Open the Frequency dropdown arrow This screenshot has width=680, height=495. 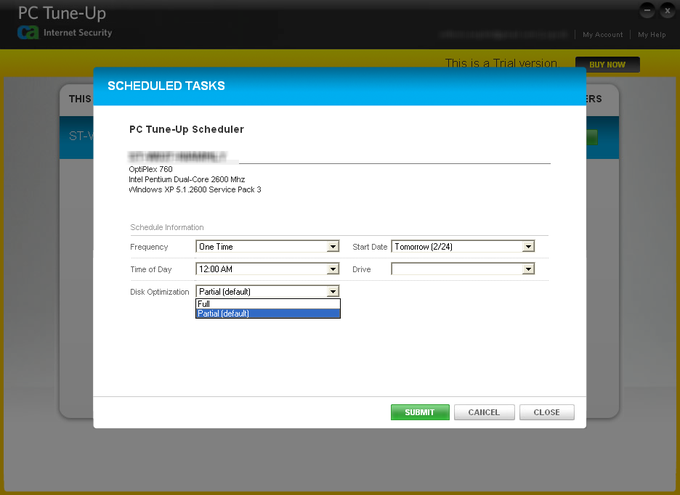333,247
